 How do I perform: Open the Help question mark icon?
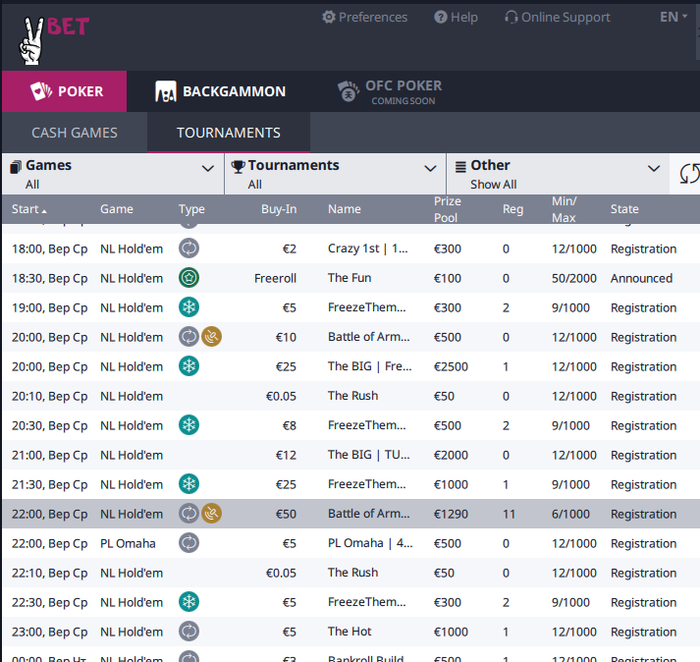click(440, 17)
